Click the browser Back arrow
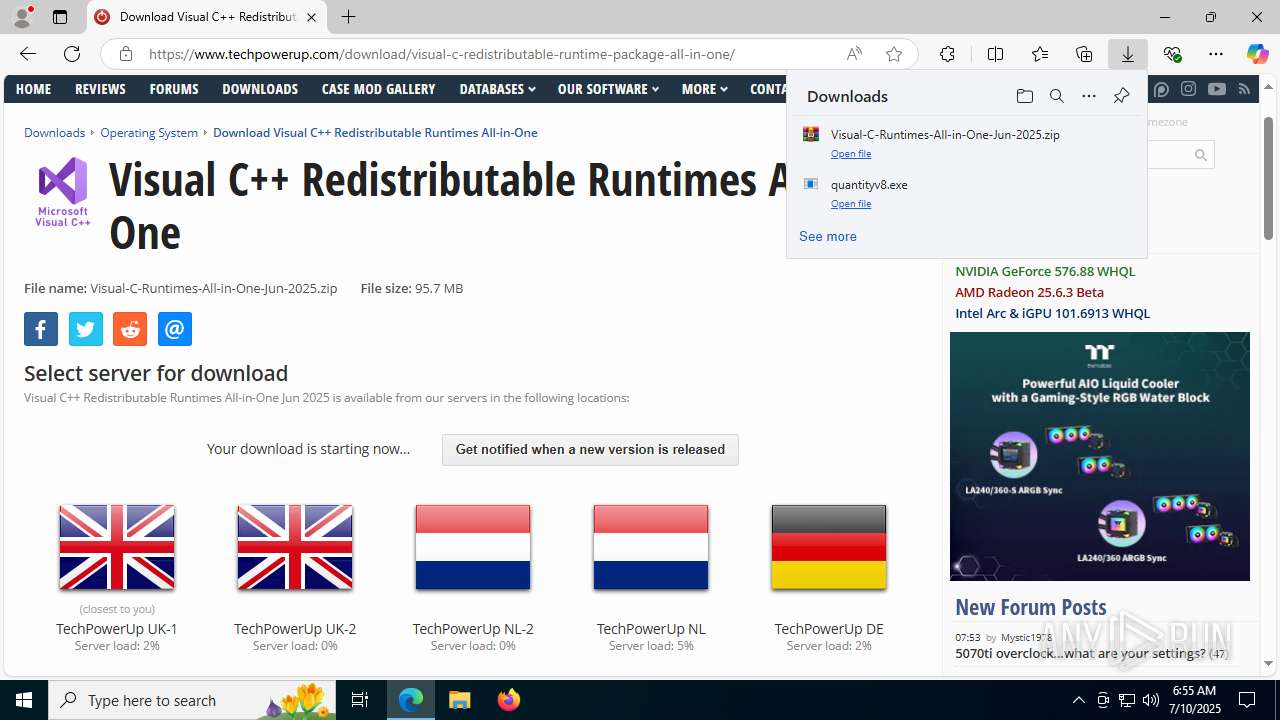Image resolution: width=1280 pixels, height=720 pixels. pos(28,54)
